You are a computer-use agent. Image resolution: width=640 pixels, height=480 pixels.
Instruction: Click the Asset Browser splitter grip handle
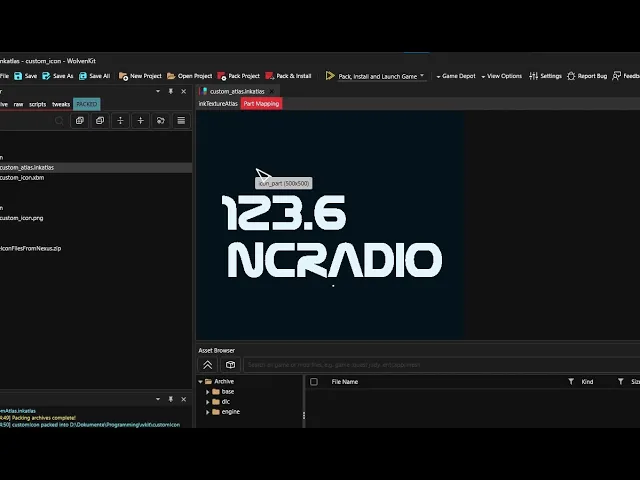(304, 416)
